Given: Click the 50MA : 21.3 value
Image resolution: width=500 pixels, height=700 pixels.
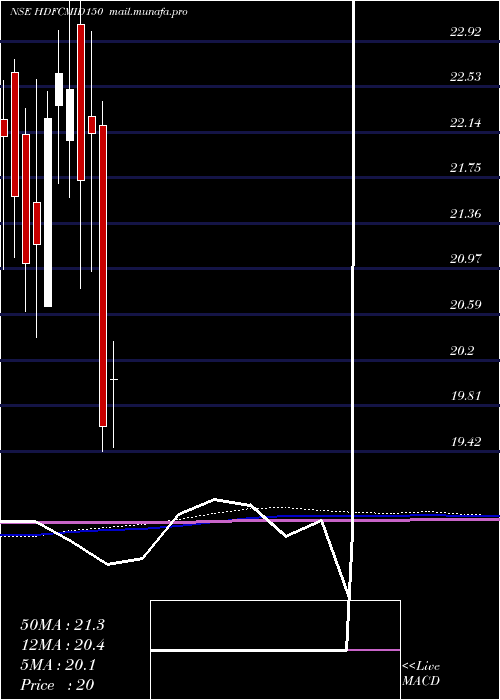Looking at the screenshot, I should 62,625.
